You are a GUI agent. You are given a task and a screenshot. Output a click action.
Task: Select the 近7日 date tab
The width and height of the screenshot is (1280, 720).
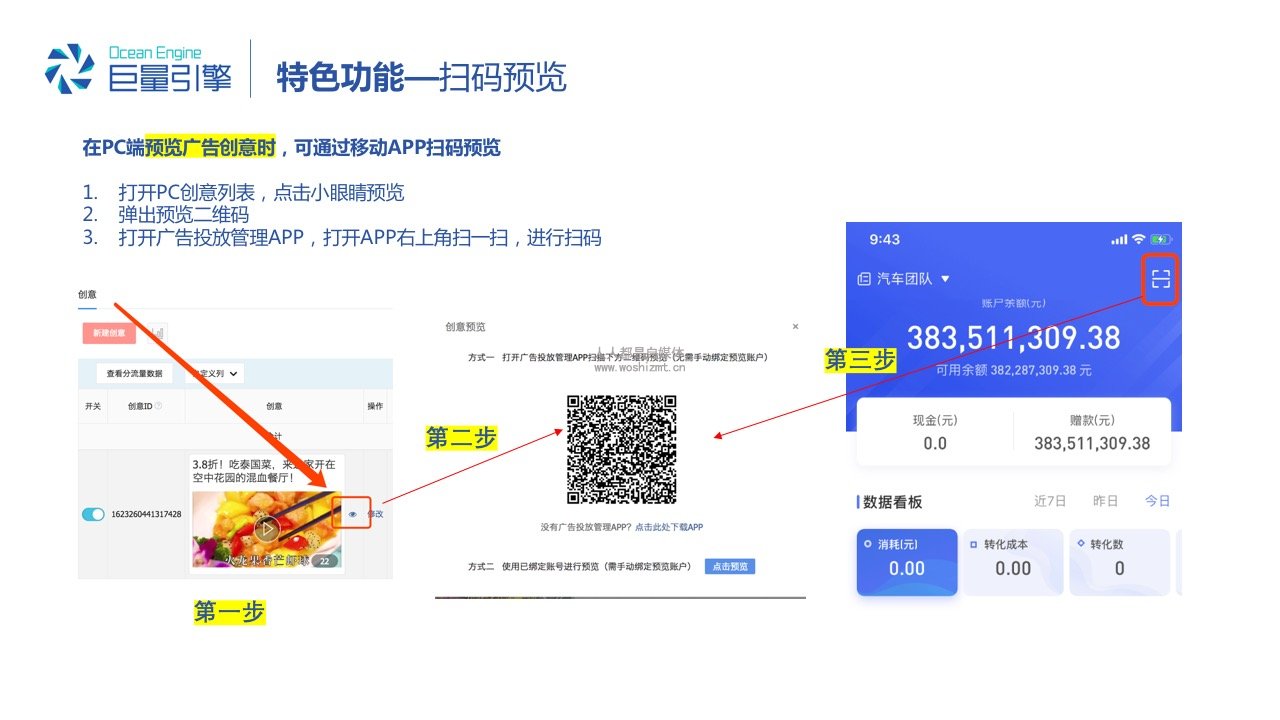[x=1050, y=501]
